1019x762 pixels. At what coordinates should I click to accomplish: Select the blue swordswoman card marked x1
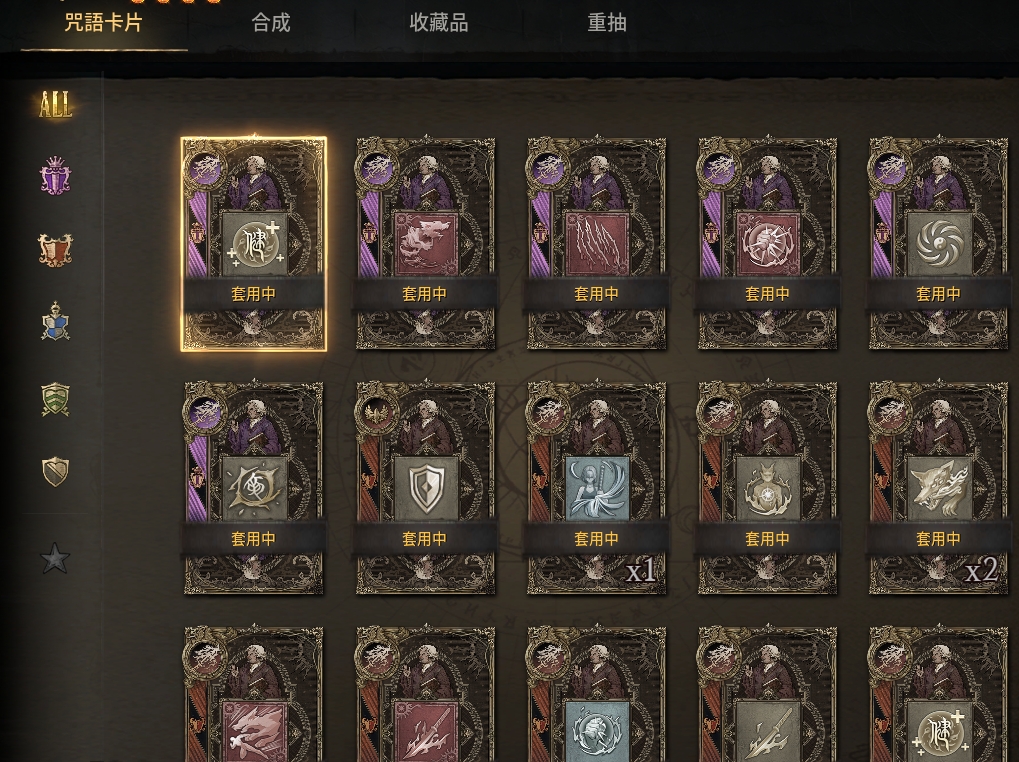[596, 488]
